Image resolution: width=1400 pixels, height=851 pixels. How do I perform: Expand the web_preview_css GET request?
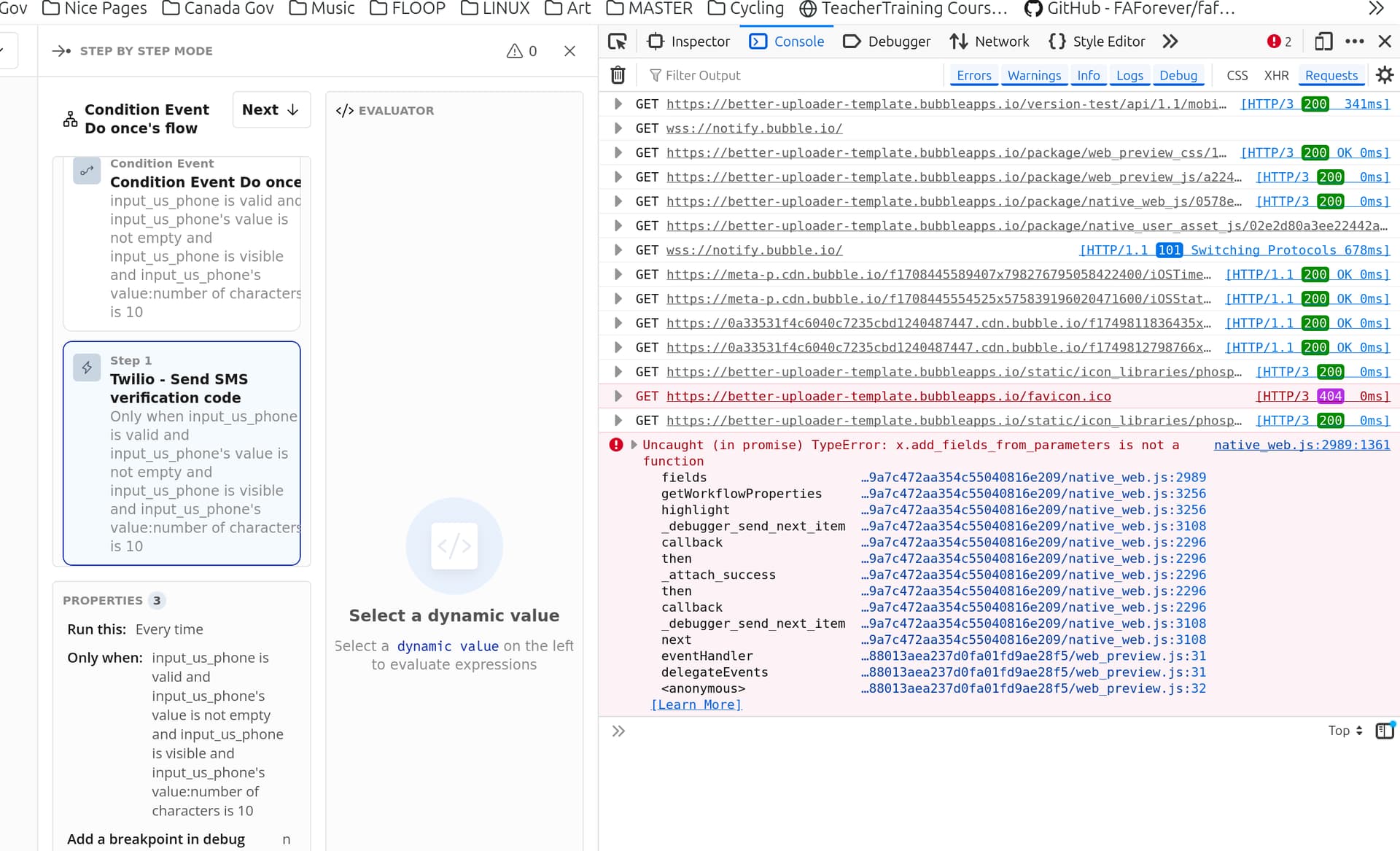[x=618, y=153]
